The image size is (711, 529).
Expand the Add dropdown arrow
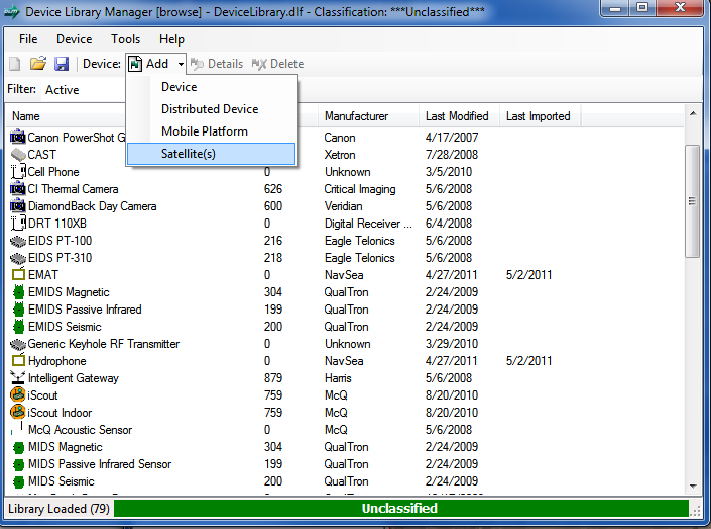pos(181,64)
